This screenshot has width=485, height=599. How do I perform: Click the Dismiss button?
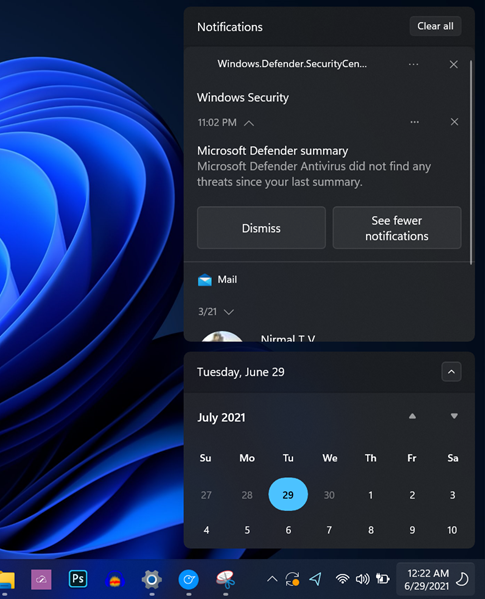point(261,228)
